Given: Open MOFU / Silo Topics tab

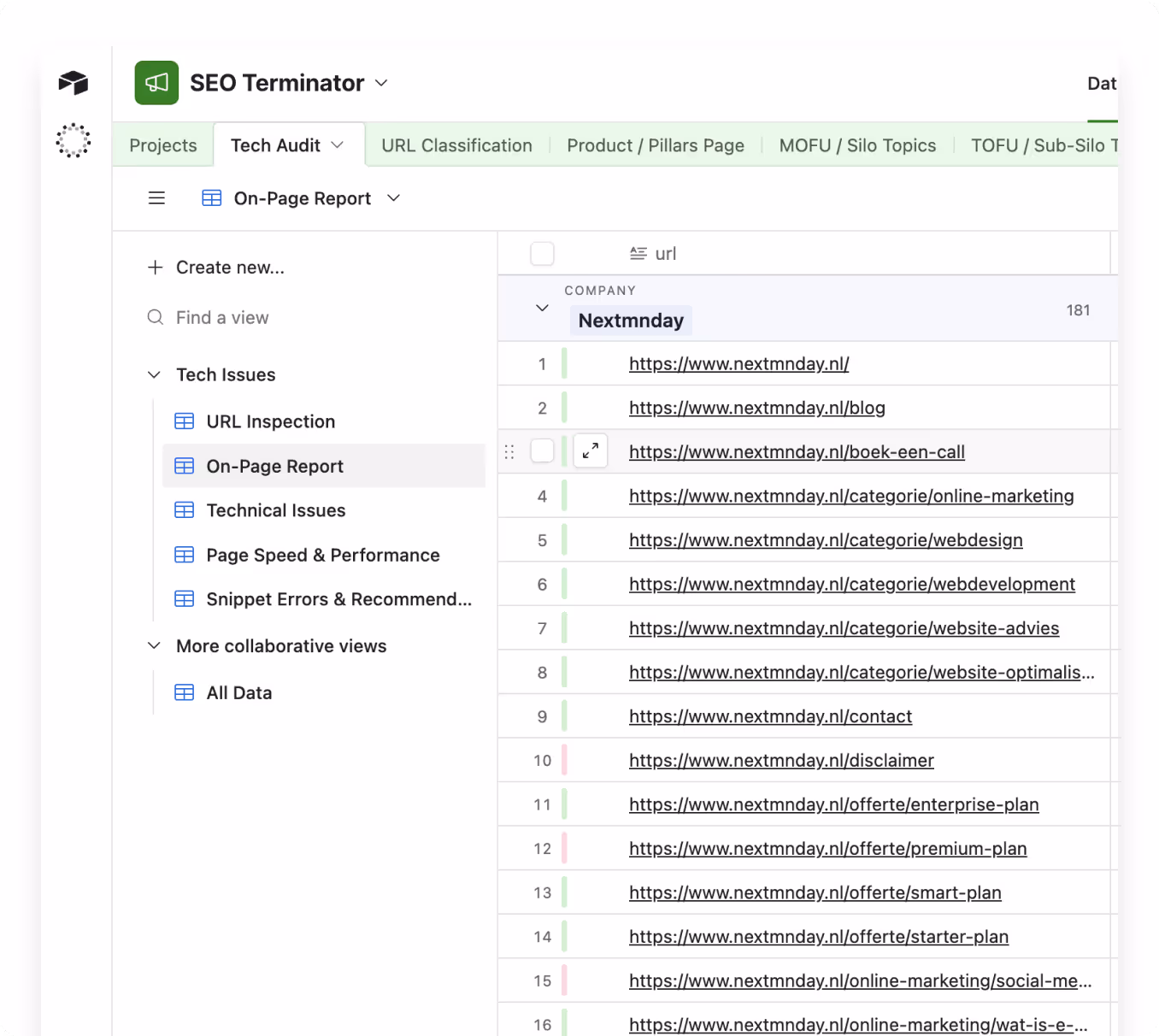Looking at the screenshot, I should [857, 145].
